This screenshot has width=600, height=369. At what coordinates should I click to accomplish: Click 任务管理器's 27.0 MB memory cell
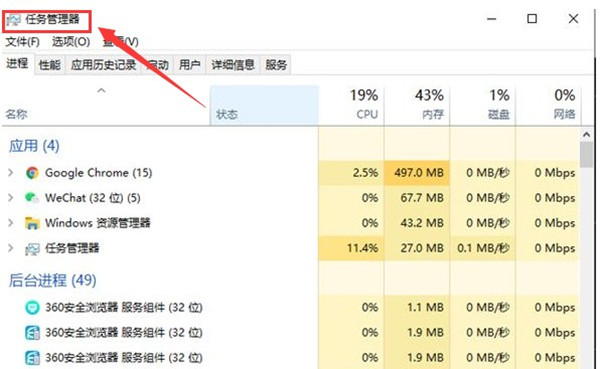417,248
